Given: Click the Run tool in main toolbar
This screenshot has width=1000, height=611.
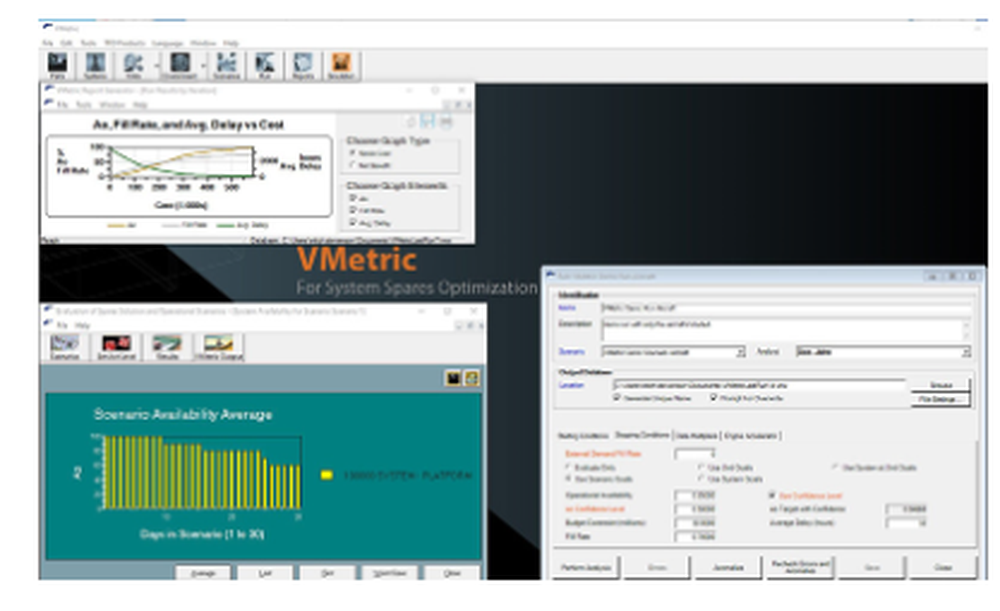Looking at the screenshot, I should click(x=265, y=66).
